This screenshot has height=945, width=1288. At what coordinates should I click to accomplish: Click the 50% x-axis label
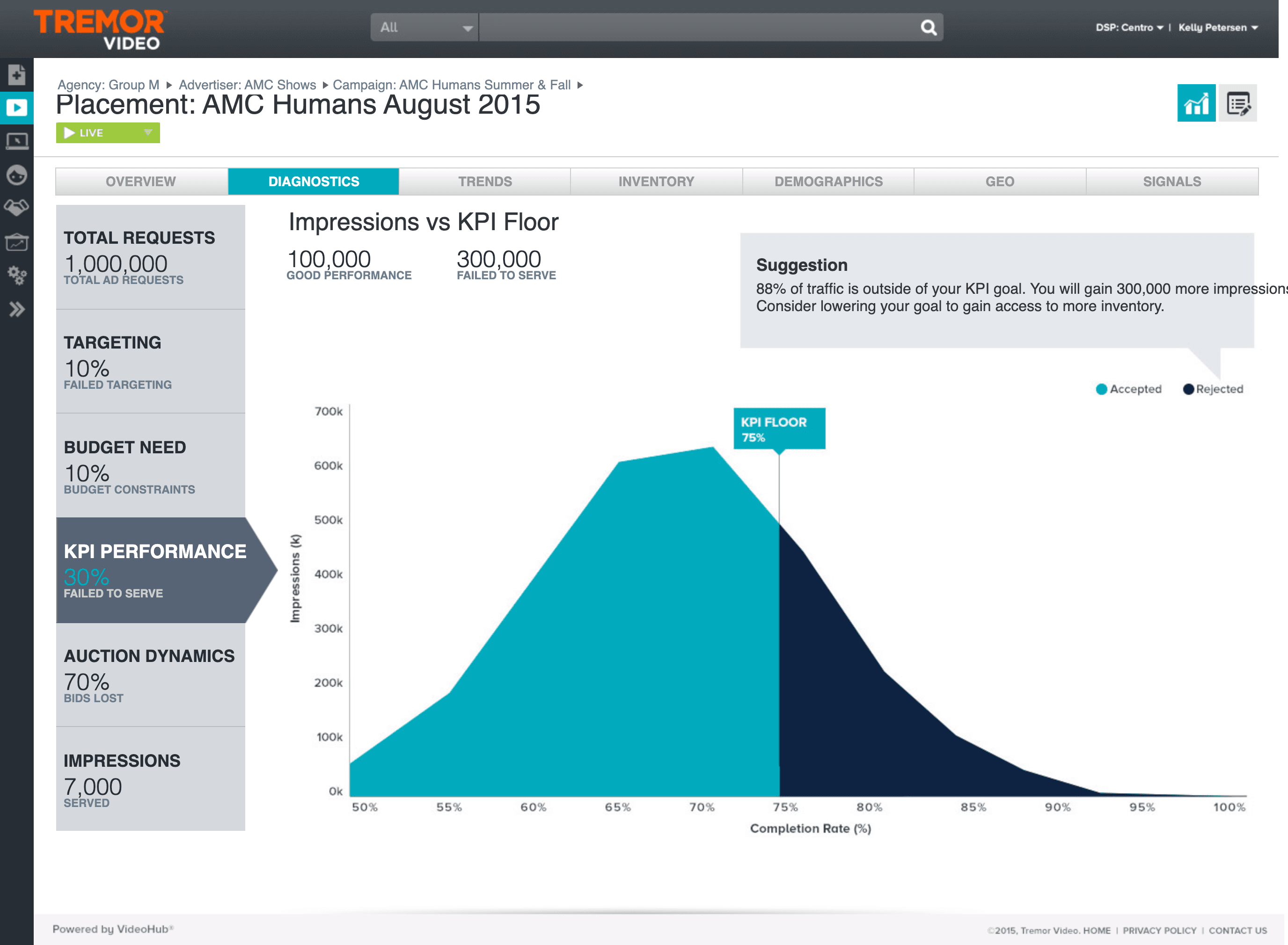coord(365,807)
